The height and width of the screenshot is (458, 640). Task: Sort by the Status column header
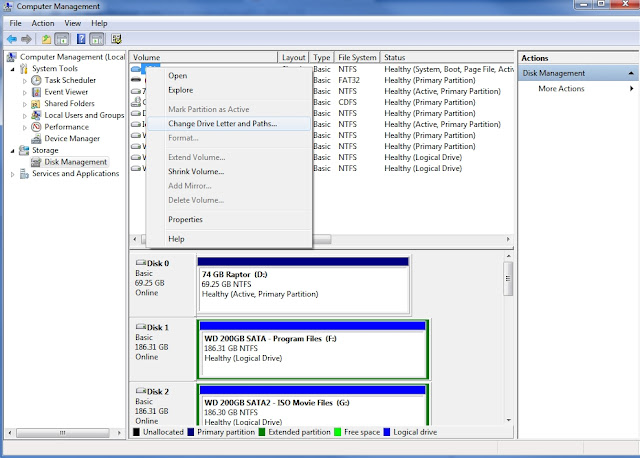(x=447, y=57)
